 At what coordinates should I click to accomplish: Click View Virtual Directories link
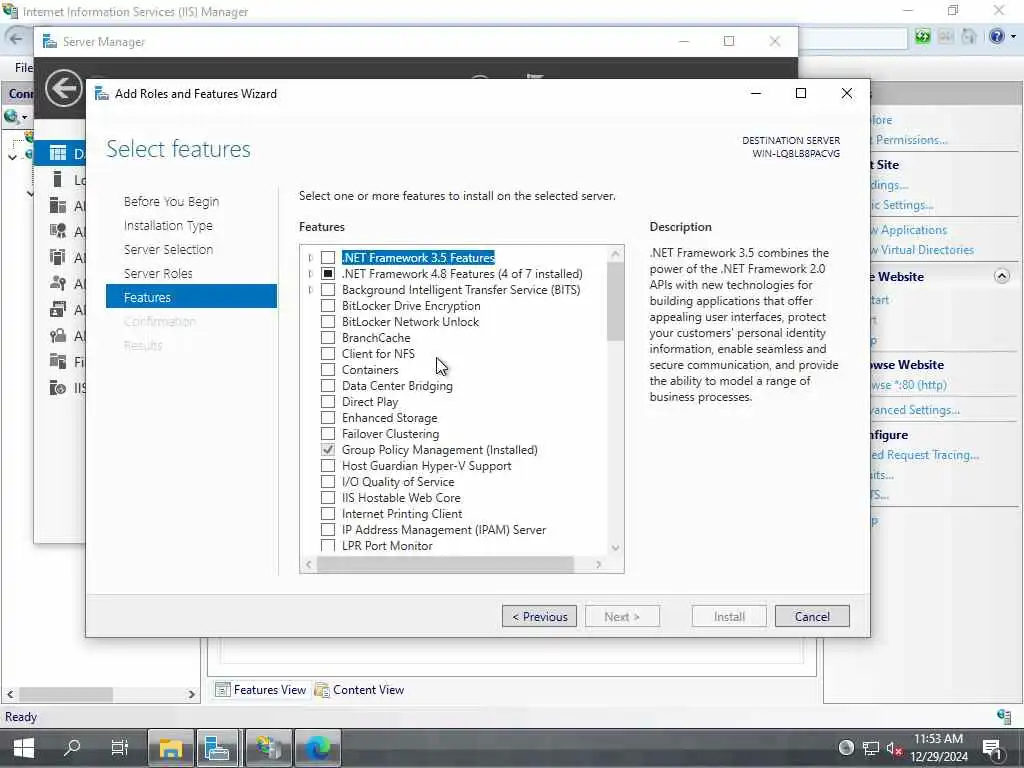coord(922,250)
